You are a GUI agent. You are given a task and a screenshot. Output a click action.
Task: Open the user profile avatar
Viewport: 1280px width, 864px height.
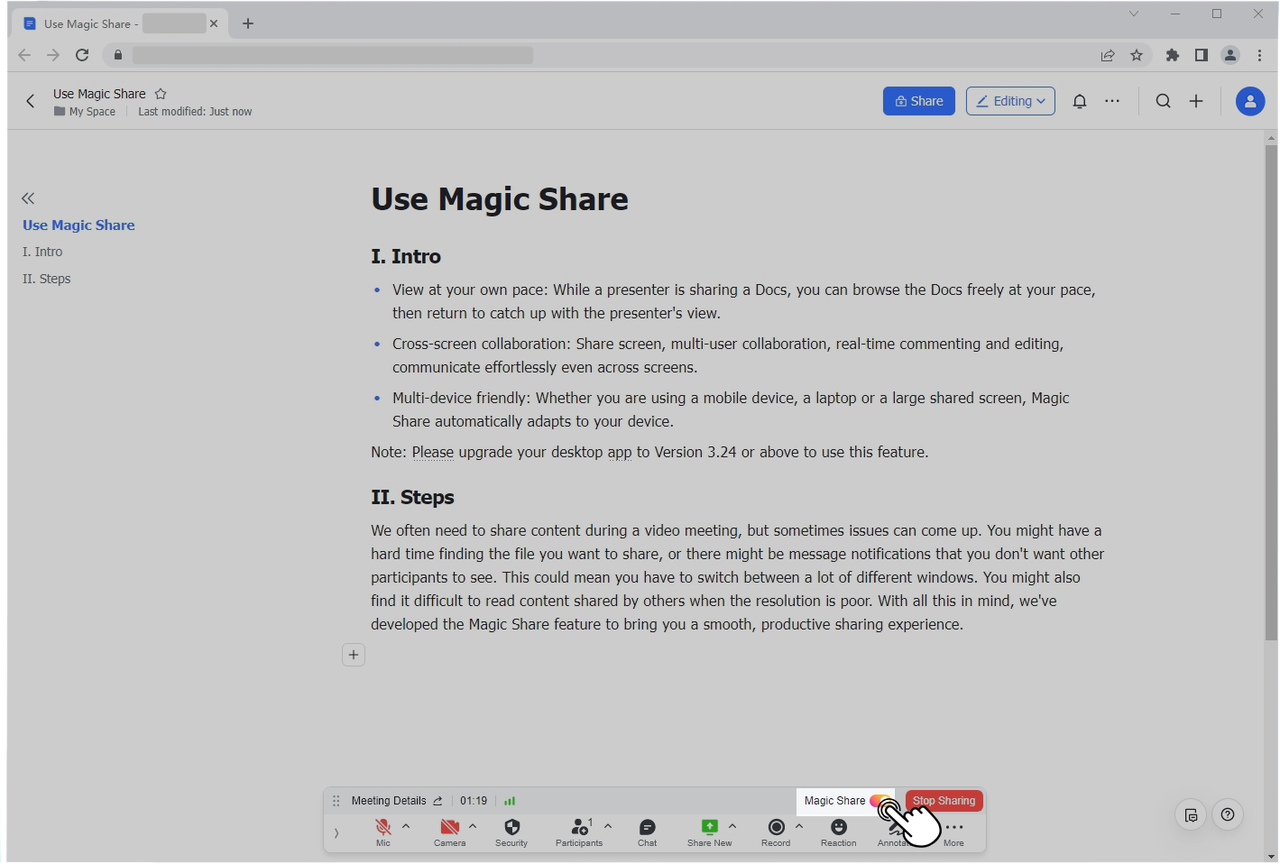[x=1250, y=101]
